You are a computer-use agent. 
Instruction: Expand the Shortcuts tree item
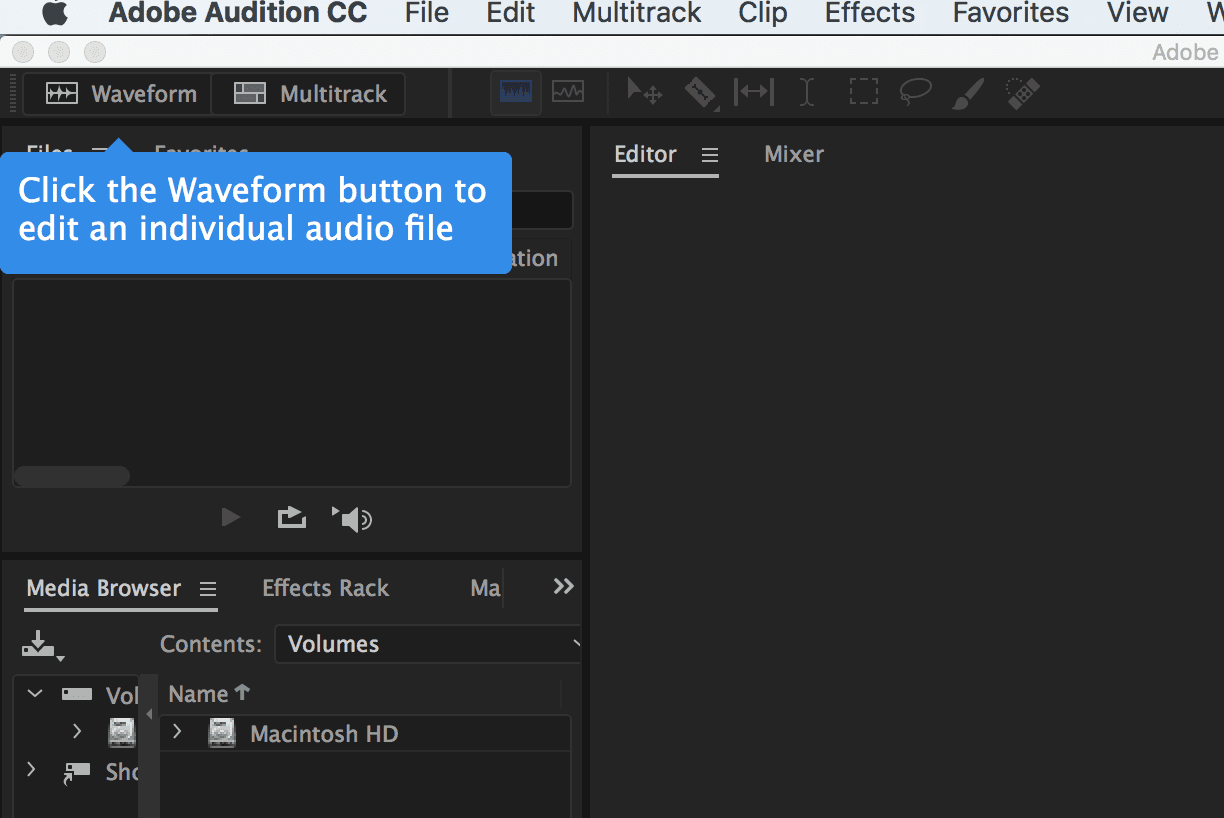coord(31,770)
